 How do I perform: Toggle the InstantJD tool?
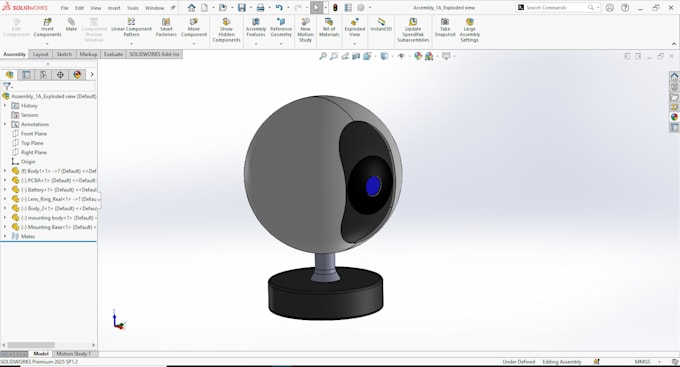coord(381,25)
